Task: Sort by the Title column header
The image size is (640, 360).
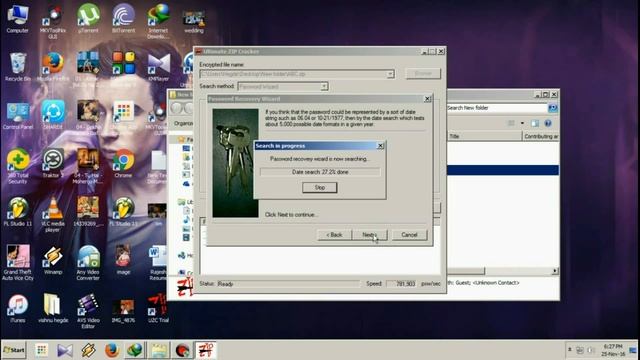Action: pyautogui.click(x=484, y=136)
